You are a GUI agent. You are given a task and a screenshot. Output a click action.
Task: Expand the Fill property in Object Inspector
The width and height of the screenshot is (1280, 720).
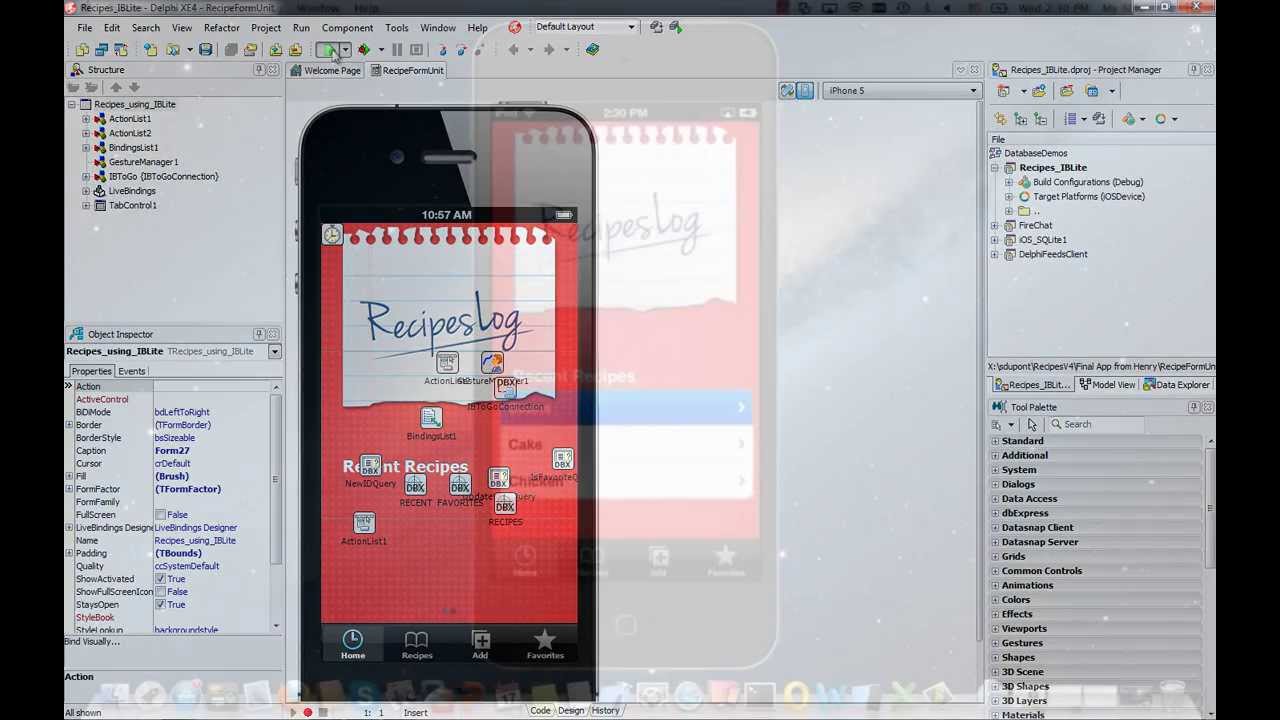[x=69, y=477]
